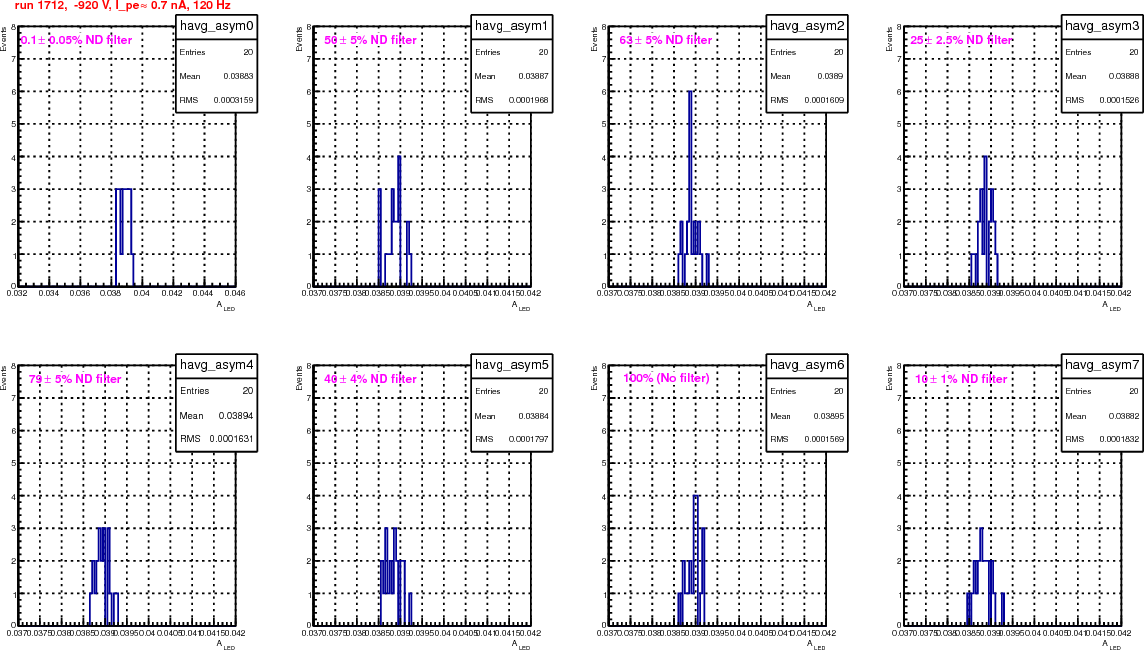Click the RMS value 0.0003159
The width and height of the screenshot is (1144, 650).
tap(233, 100)
